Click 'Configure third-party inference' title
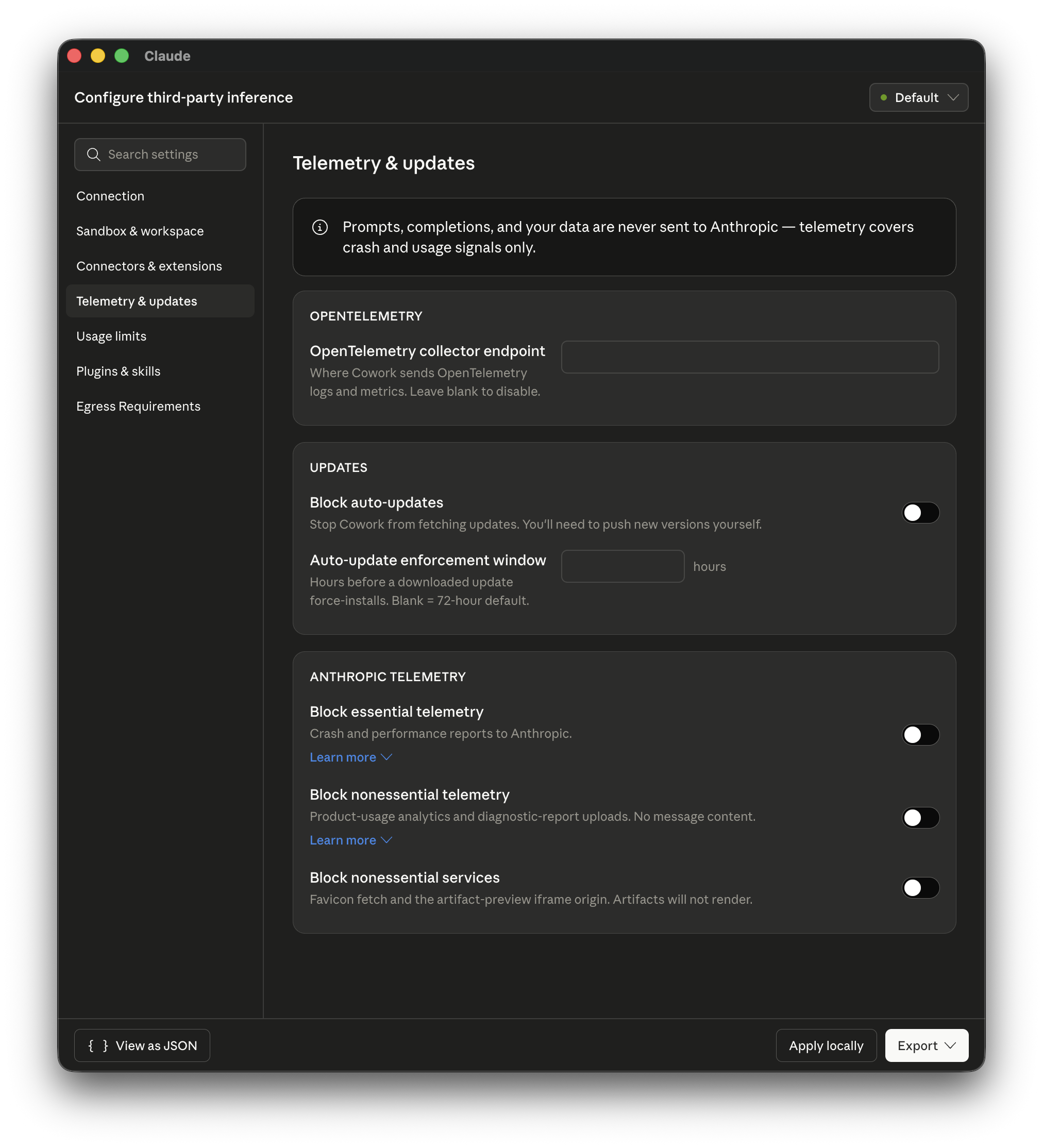 183,97
